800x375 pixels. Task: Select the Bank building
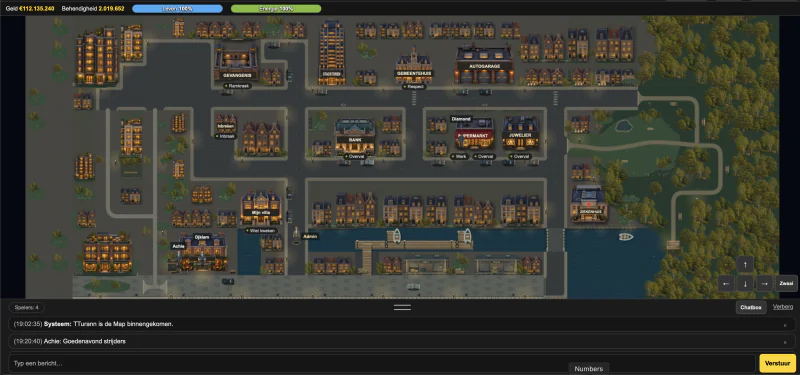tap(355, 137)
